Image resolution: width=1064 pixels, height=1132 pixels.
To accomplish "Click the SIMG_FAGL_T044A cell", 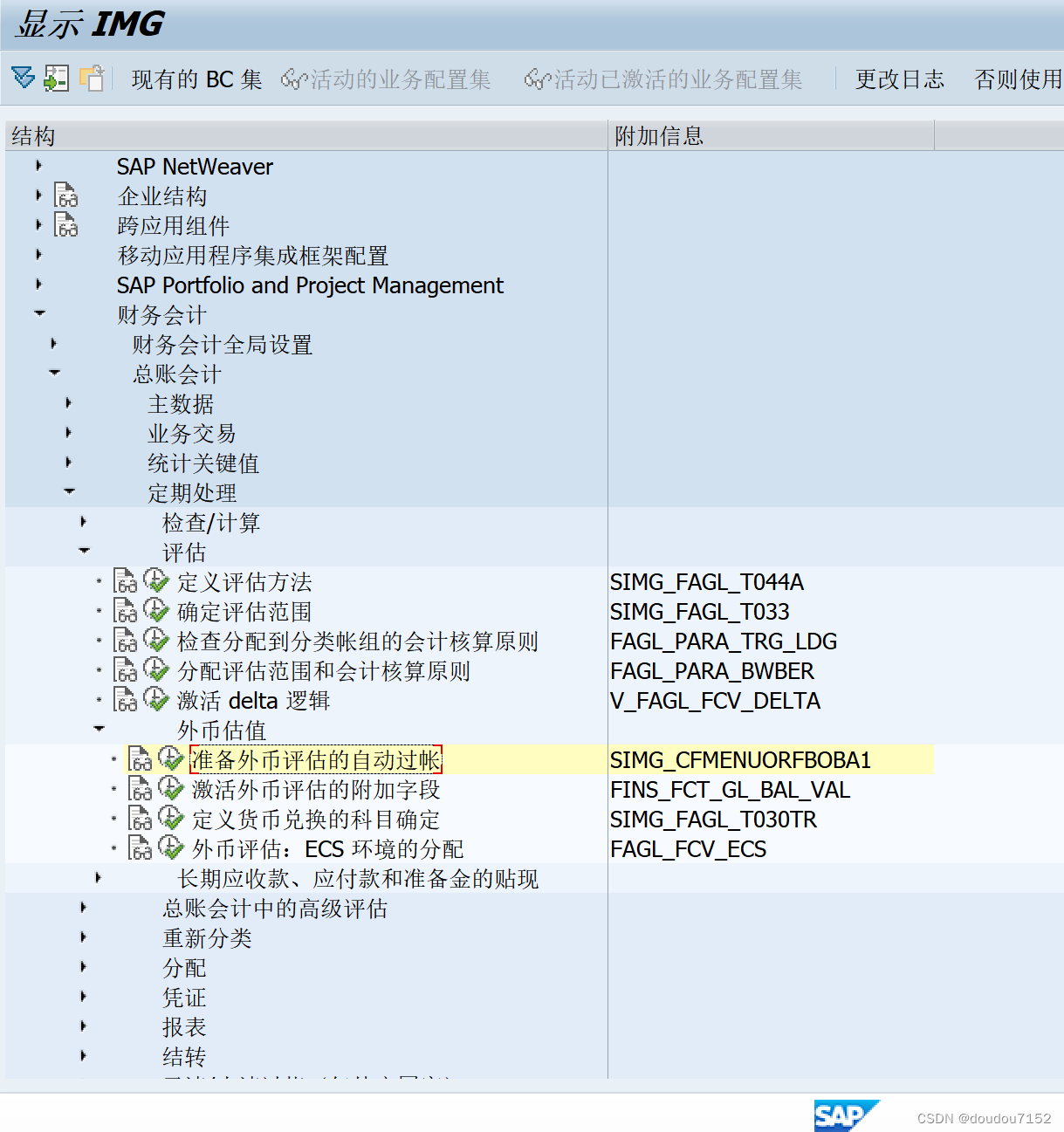I will coord(707,582).
